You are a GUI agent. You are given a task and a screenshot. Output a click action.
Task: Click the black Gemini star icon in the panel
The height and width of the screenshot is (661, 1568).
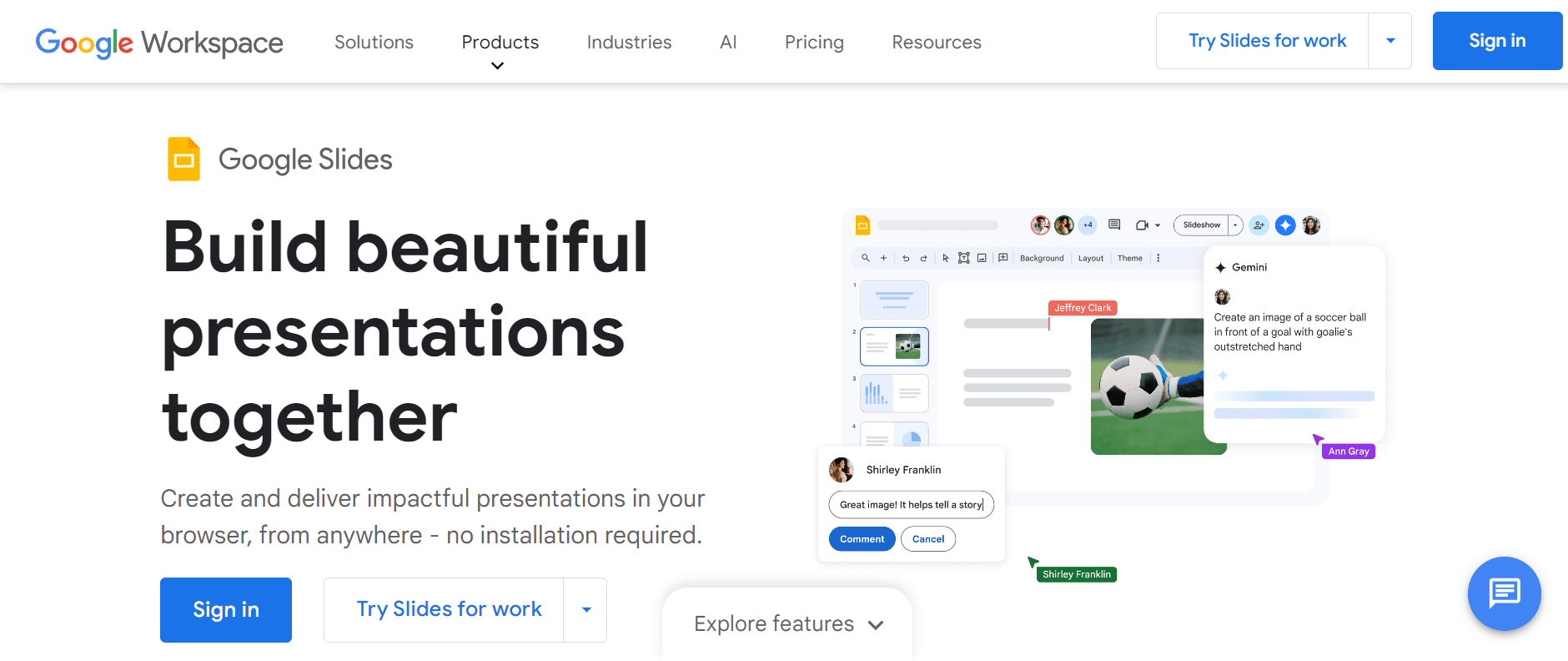1221,268
